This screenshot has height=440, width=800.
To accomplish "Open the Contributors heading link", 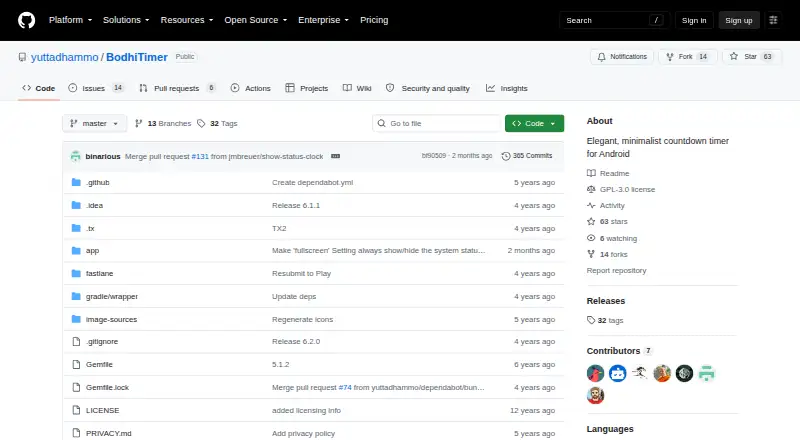I will click(x=619, y=351).
